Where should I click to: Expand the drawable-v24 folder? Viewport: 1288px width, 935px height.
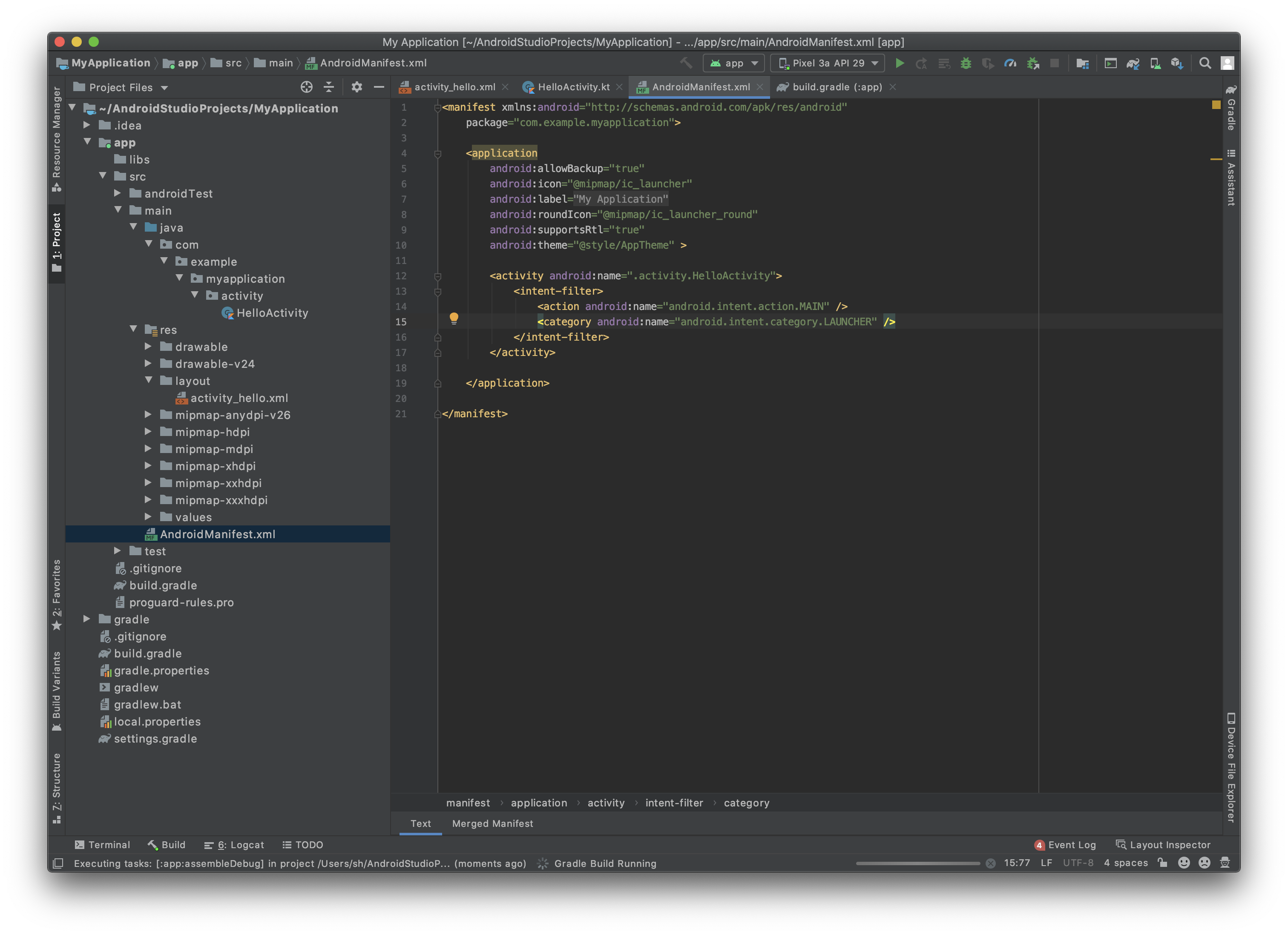pos(148,363)
